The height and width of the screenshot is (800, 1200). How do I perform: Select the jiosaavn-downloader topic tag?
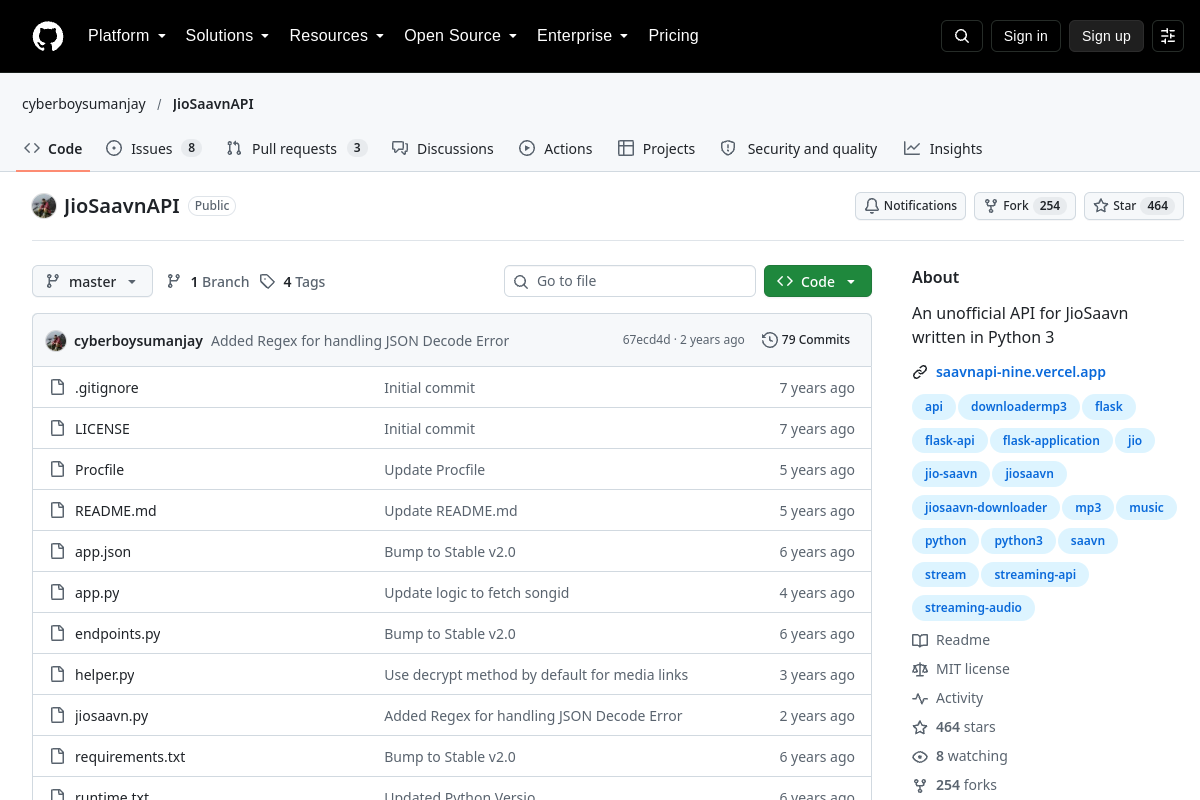tap(986, 508)
